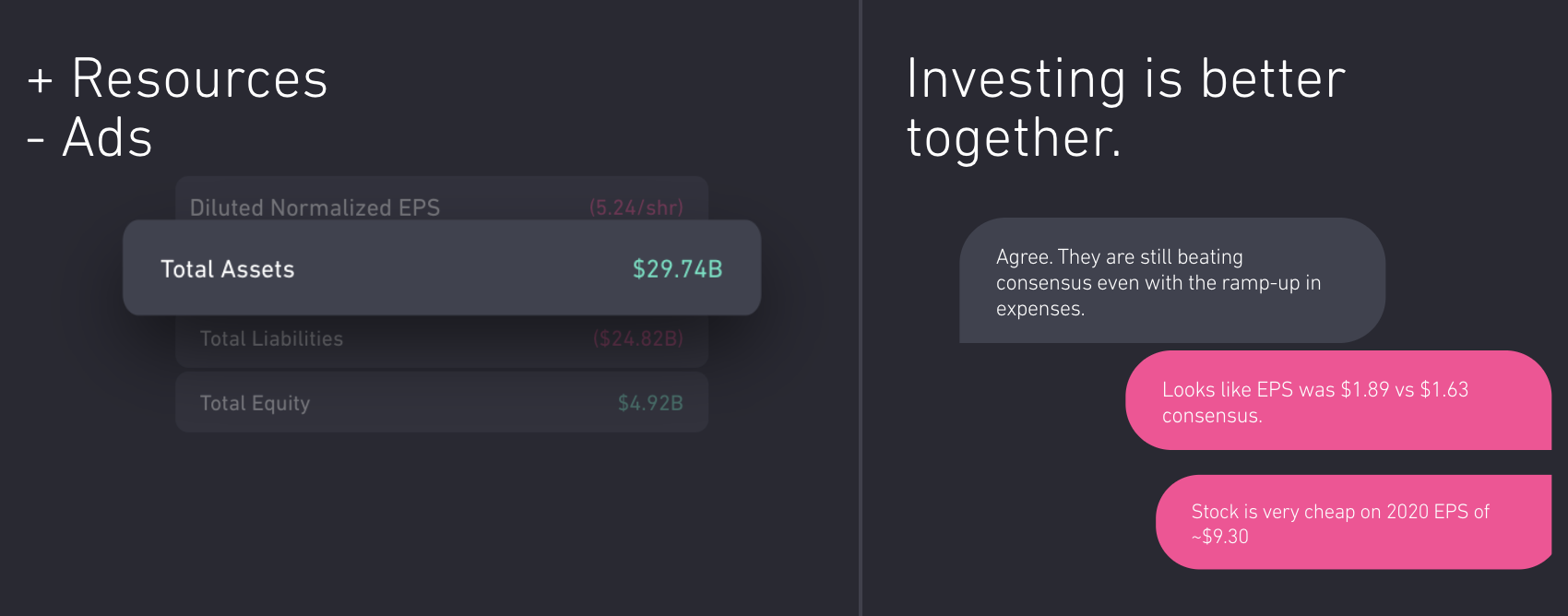Click the (5.24/shr) EPS value

click(636, 207)
